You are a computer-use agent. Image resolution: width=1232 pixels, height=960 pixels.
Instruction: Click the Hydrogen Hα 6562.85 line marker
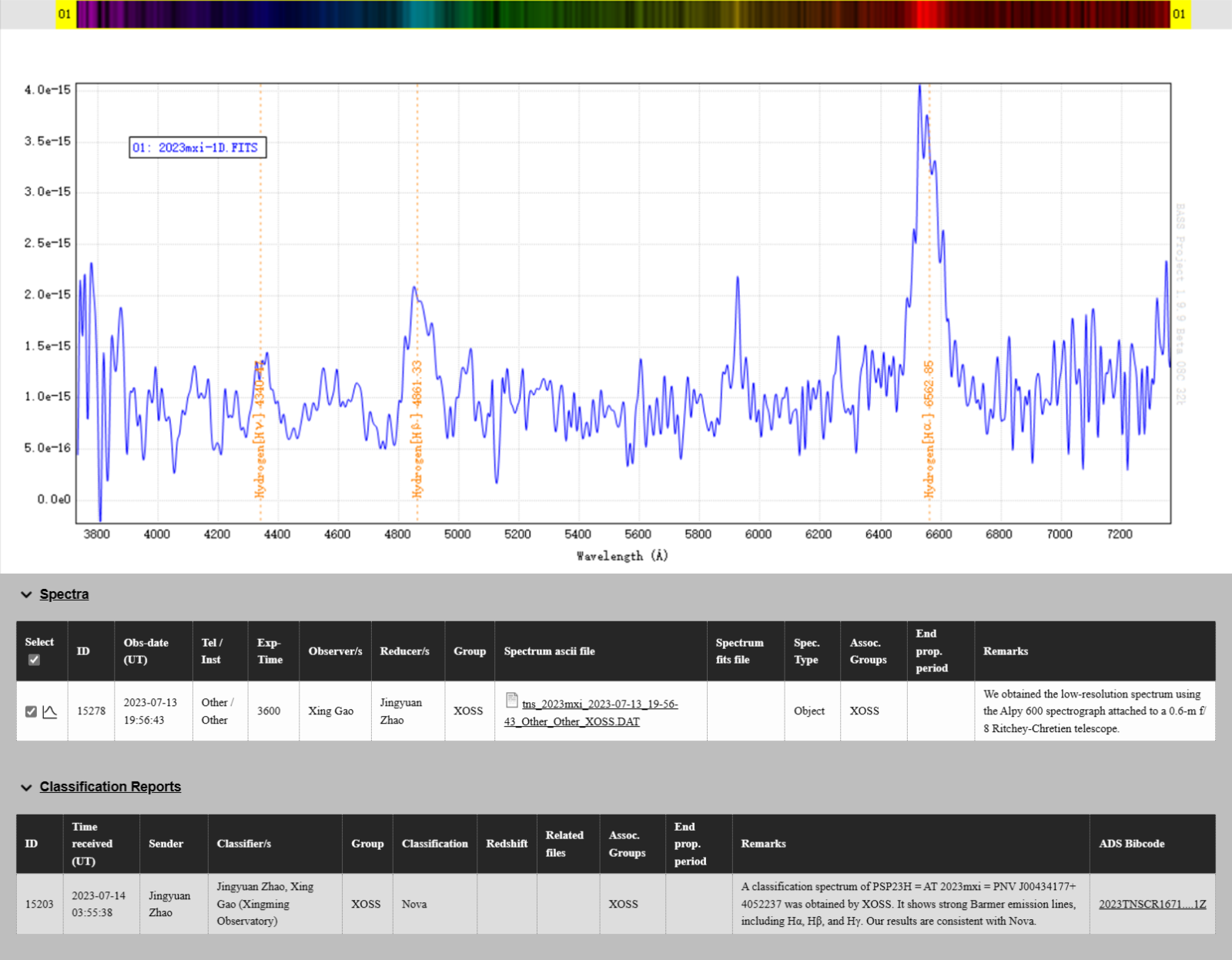tap(929, 429)
